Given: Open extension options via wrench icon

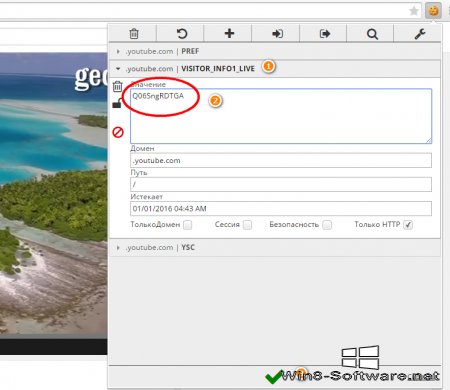Looking at the screenshot, I should tap(420, 34).
